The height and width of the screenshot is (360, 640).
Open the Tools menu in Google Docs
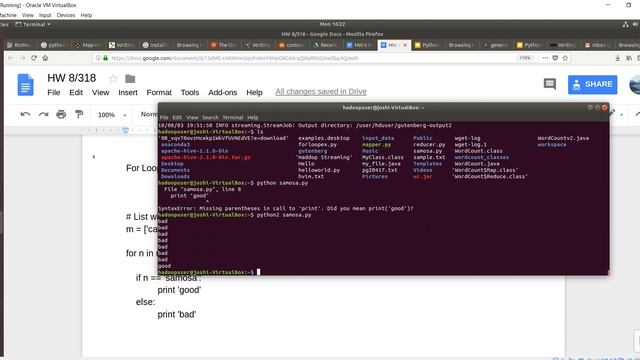click(x=190, y=93)
